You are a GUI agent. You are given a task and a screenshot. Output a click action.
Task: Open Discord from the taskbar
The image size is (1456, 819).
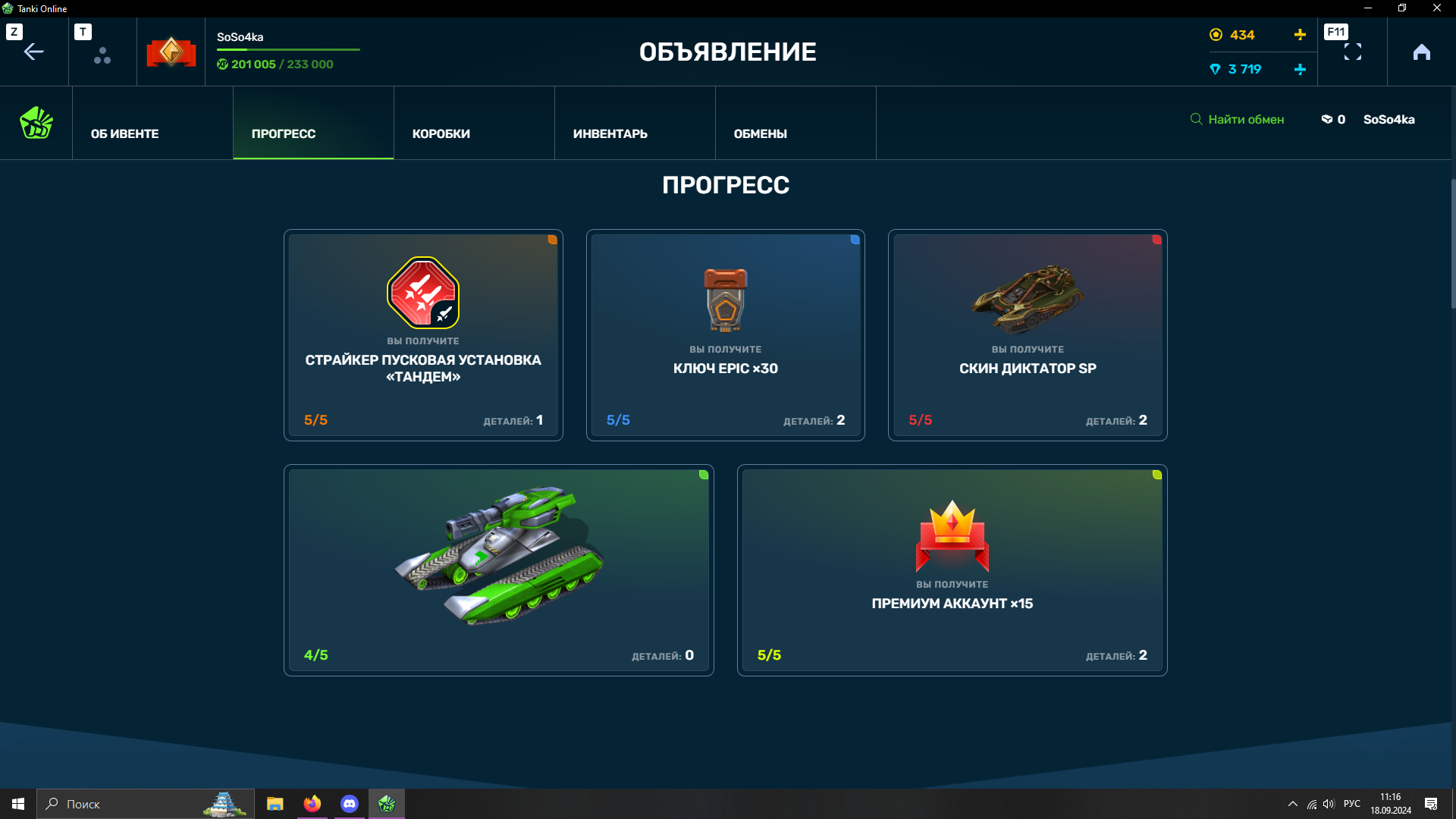pos(349,804)
